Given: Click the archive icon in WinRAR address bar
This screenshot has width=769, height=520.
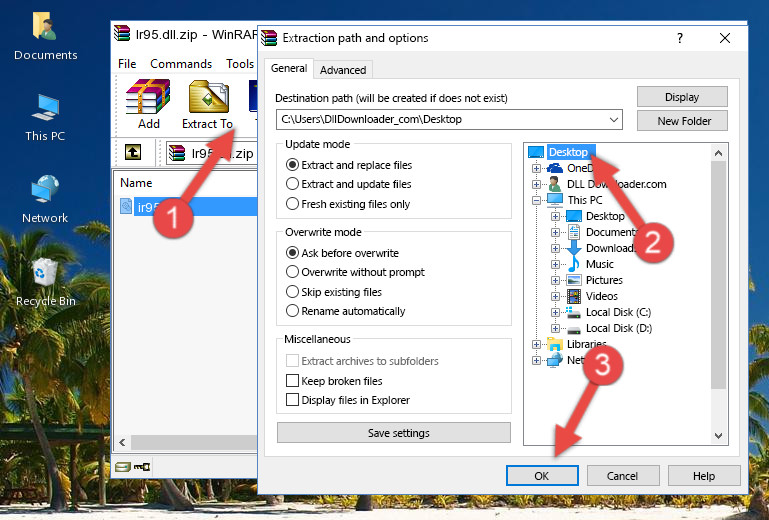Looking at the screenshot, I should click(177, 153).
